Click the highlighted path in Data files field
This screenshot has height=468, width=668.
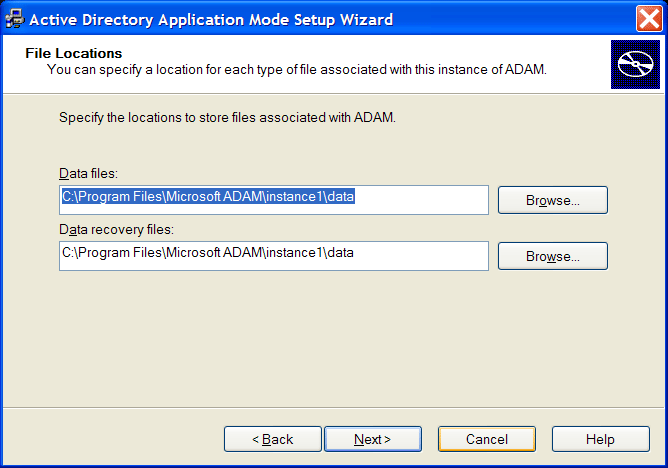(208, 197)
